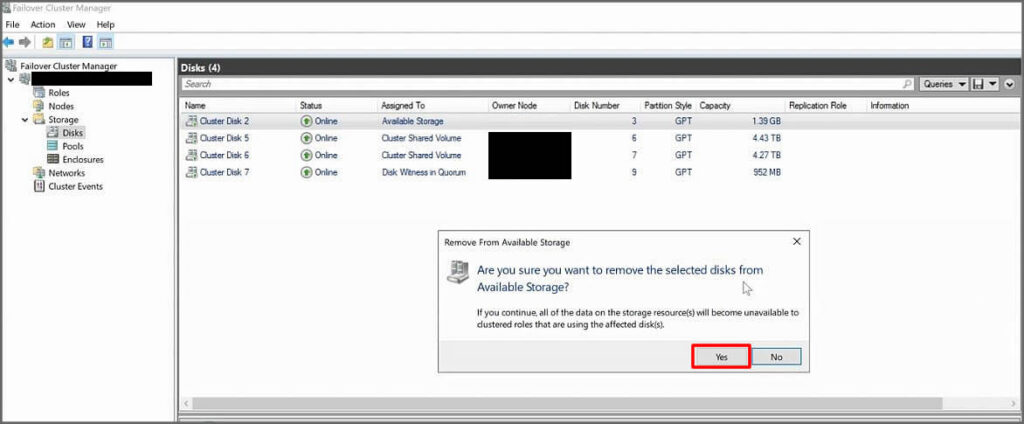
Task: Click Online status icon for Cluster Disk 7
Action: tap(306, 172)
